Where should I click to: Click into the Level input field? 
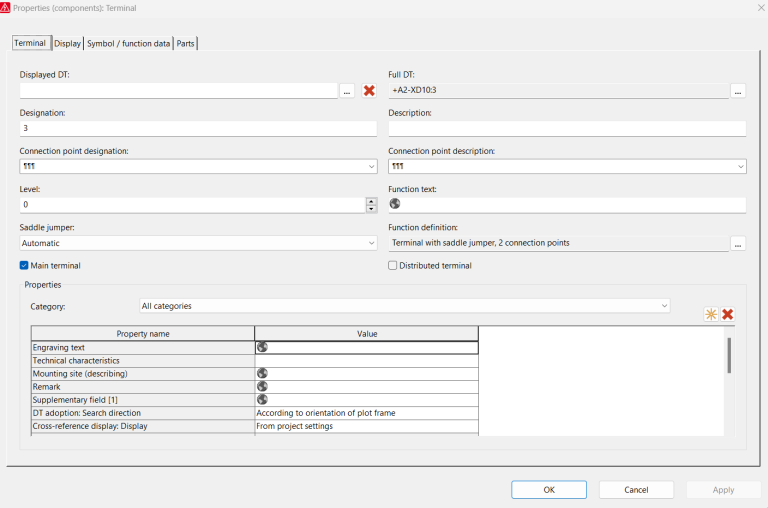click(x=192, y=205)
